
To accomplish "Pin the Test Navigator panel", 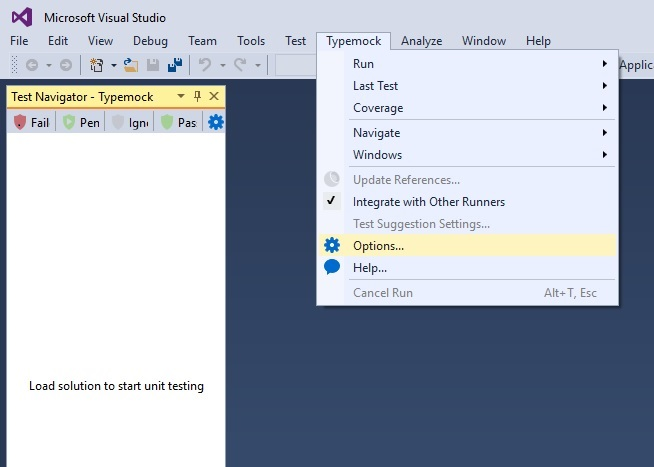I will pyautogui.click(x=197, y=96).
